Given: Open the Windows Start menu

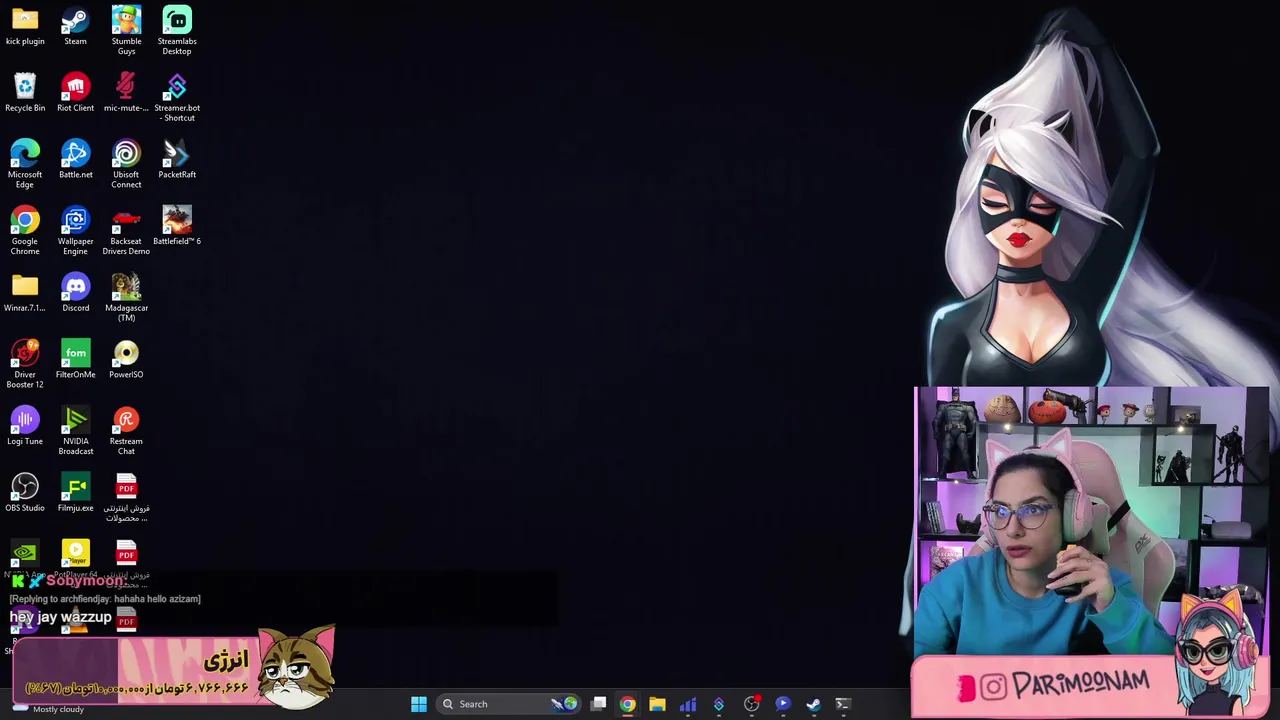Looking at the screenshot, I should (x=419, y=704).
